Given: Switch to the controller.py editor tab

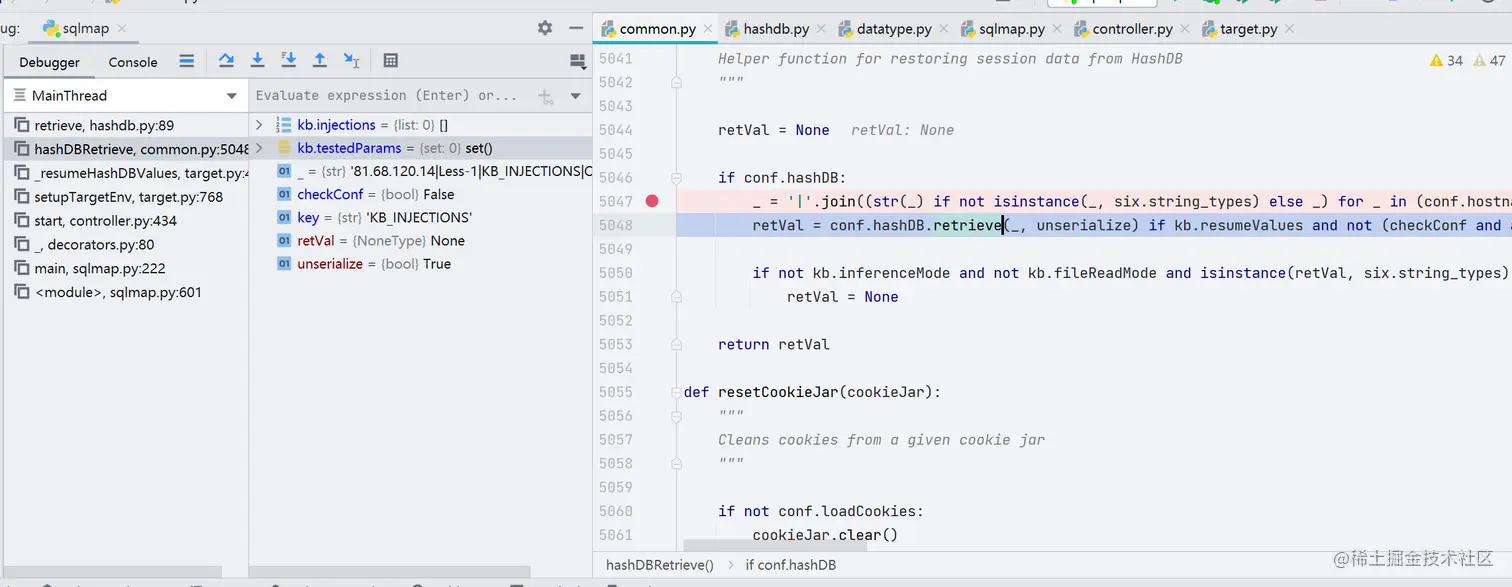Looking at the screenshot, I should [1132, 29].
